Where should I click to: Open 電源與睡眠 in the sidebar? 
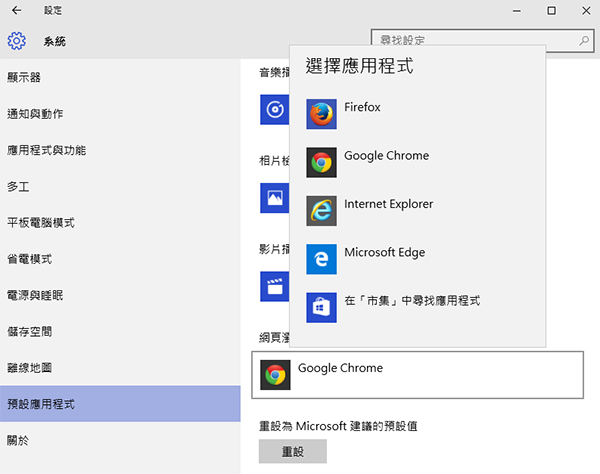coord(120,295)
